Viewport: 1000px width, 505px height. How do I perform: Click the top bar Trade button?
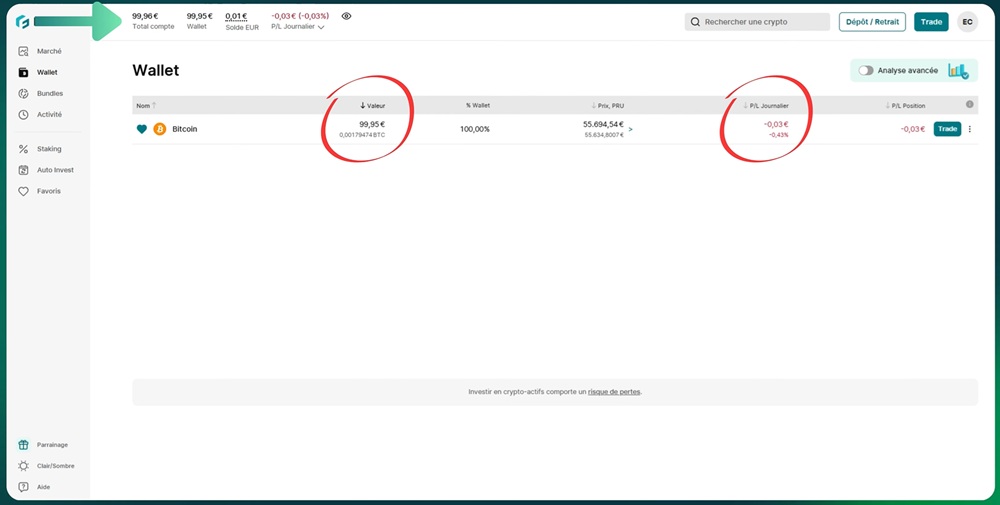pyautogui.click(x=931, y=22)
